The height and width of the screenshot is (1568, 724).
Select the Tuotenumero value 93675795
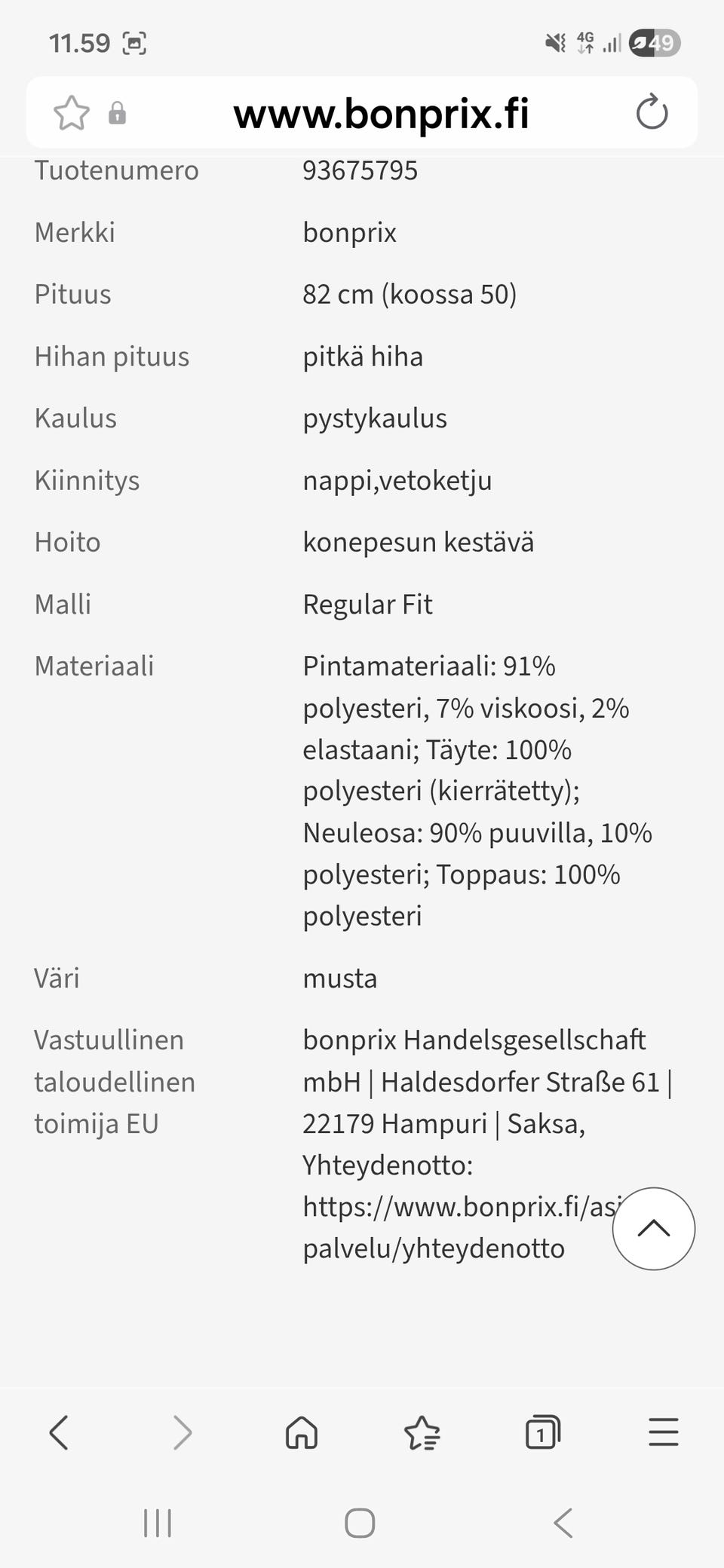(360, 170)
